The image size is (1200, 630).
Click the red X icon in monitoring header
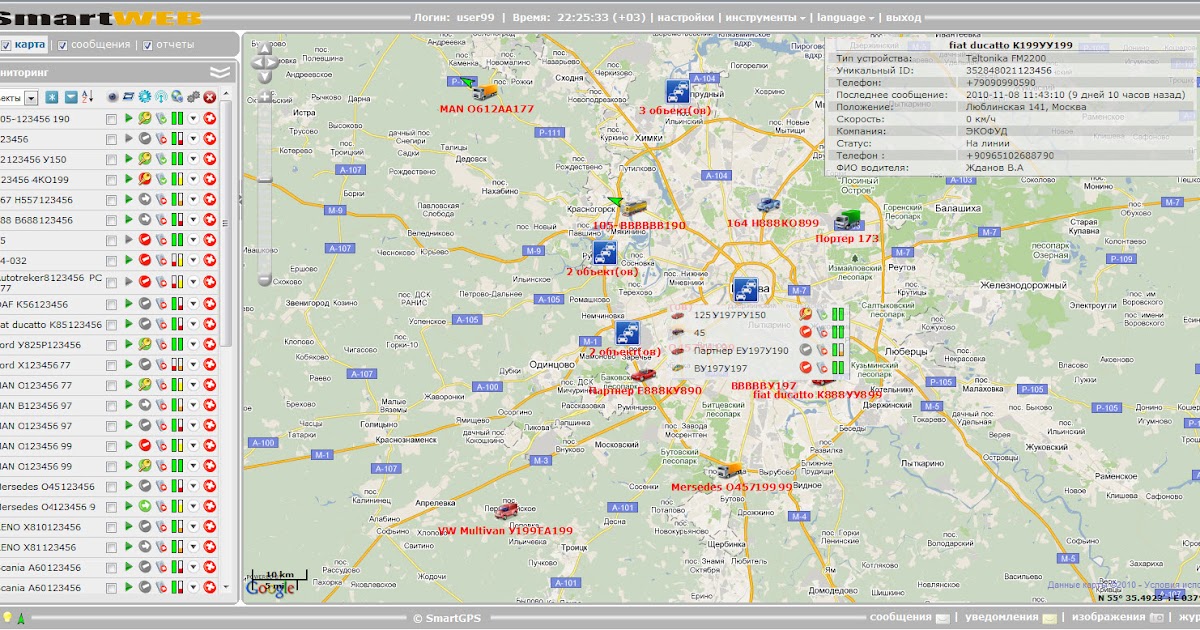pyautogui.click(x=209, y=97)
